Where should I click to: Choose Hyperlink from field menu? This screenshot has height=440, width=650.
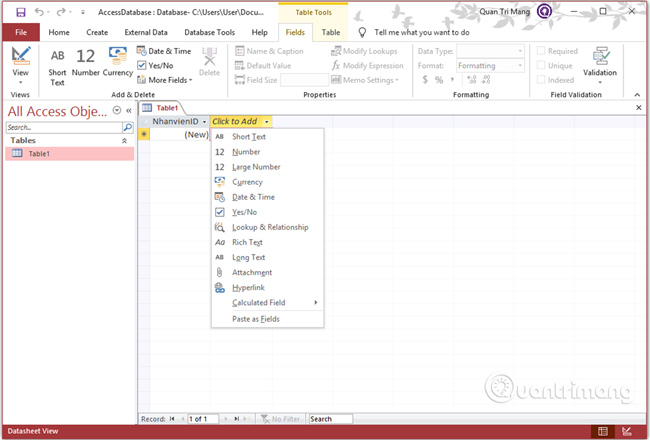click(x=267, y=287)
